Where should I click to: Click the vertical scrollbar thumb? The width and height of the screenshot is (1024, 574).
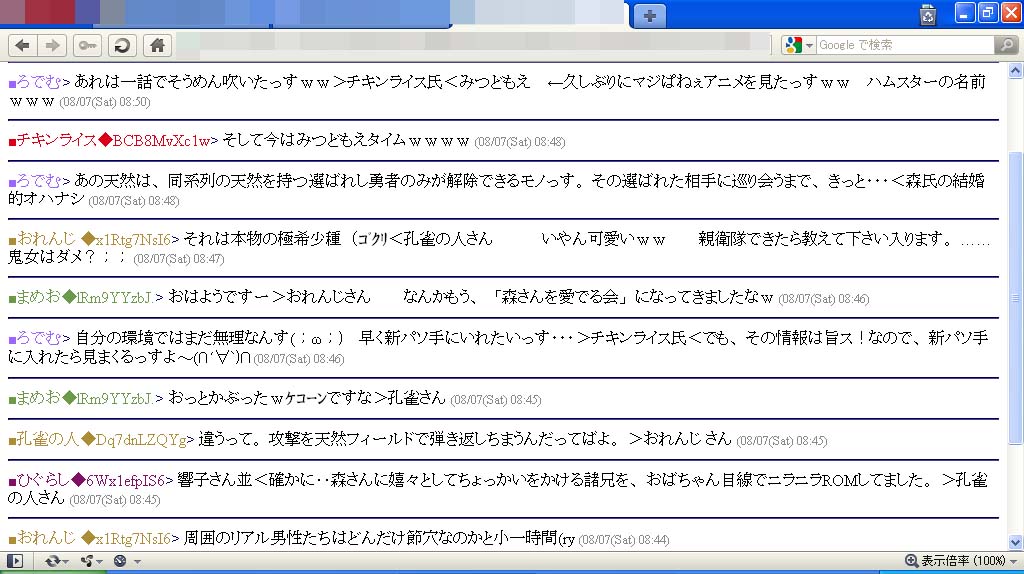(x=1016, y=297)
